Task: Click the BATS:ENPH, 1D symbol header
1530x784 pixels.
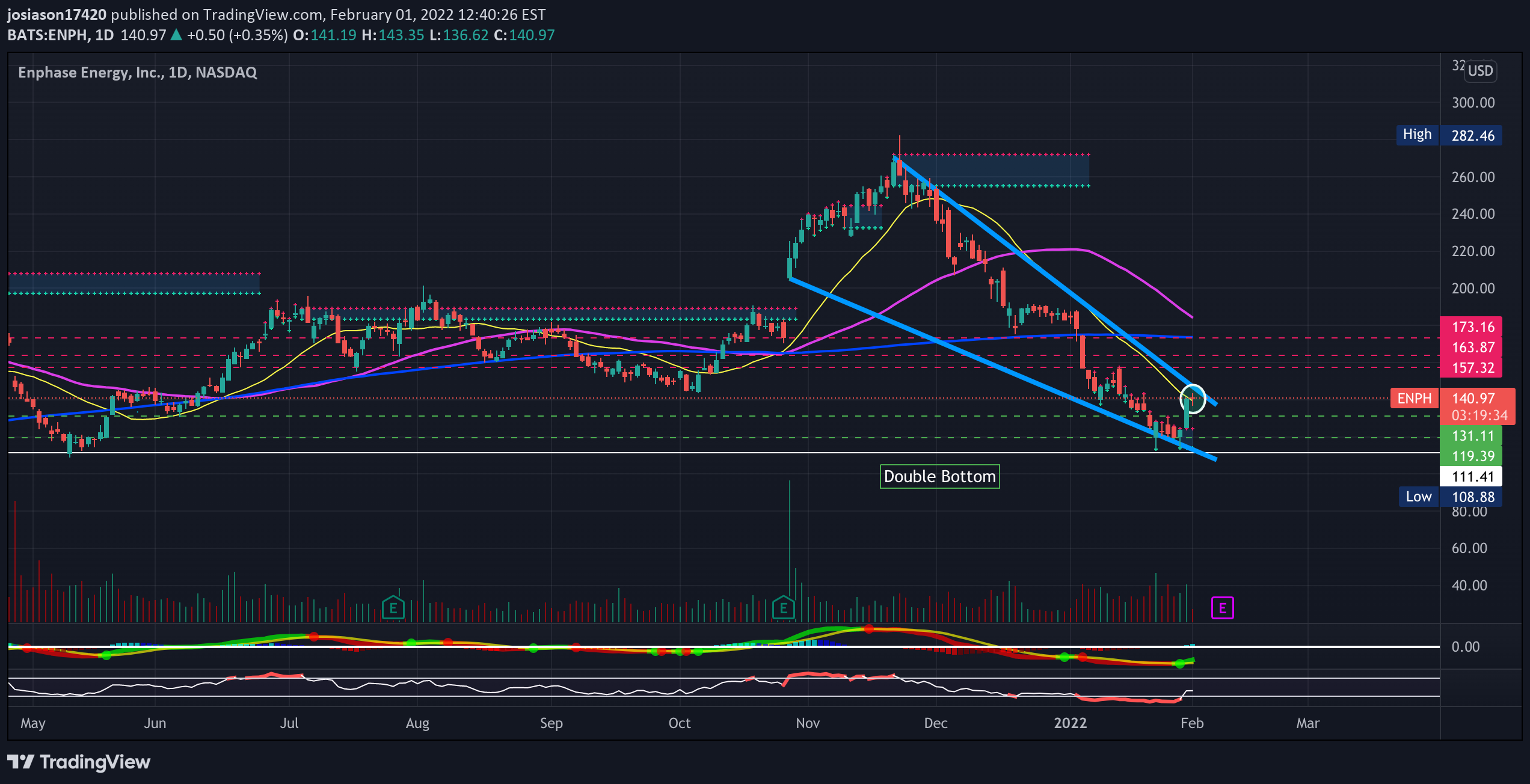Action: tap(61, 35)
